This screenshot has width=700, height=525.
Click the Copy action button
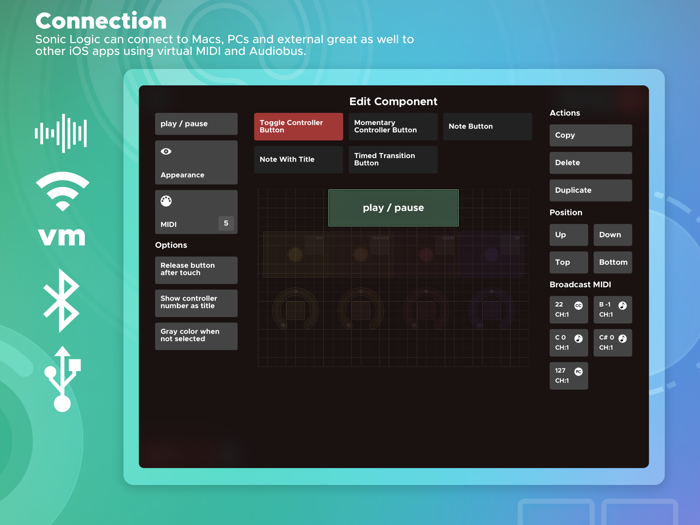(591, 135)
